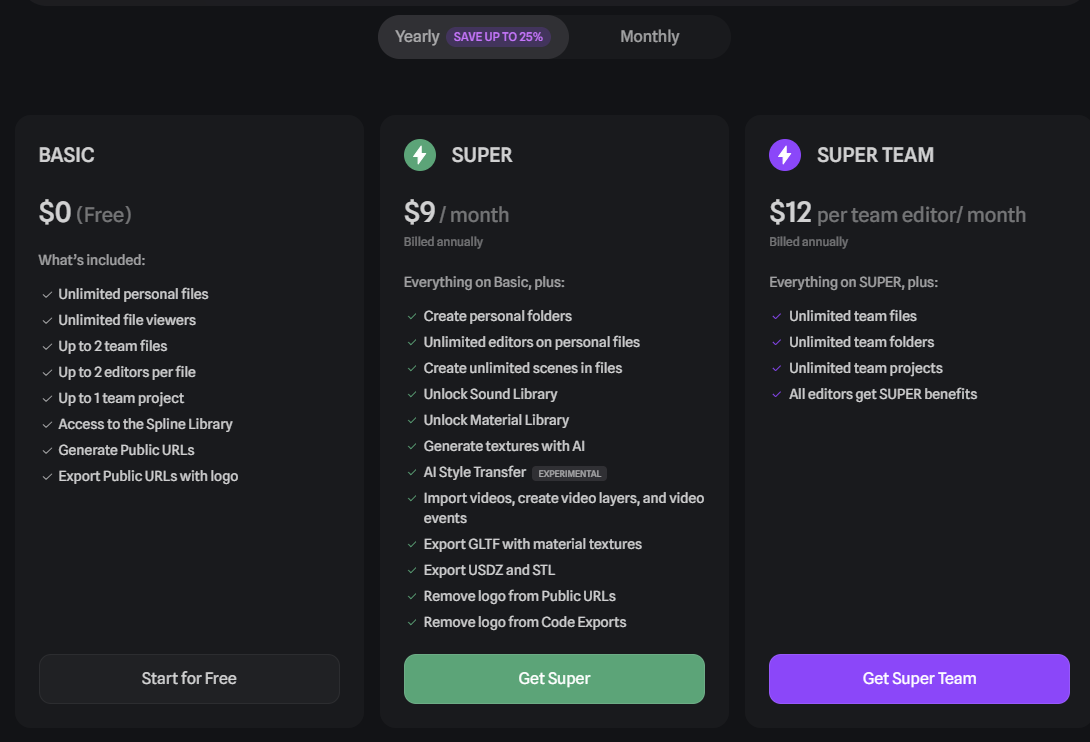1090x742 pixels.
Task: Click the green SUPER lightning bolt icon
Action: pyautogui.click(x=420, y=155)
